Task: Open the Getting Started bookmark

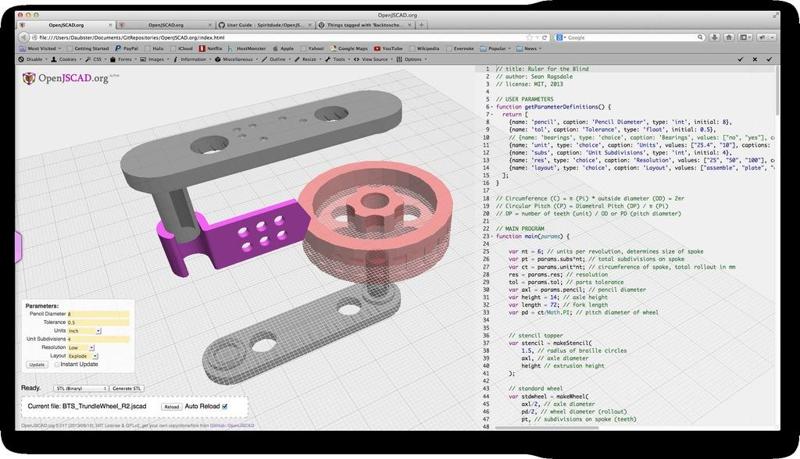Action: click(88, 48)
